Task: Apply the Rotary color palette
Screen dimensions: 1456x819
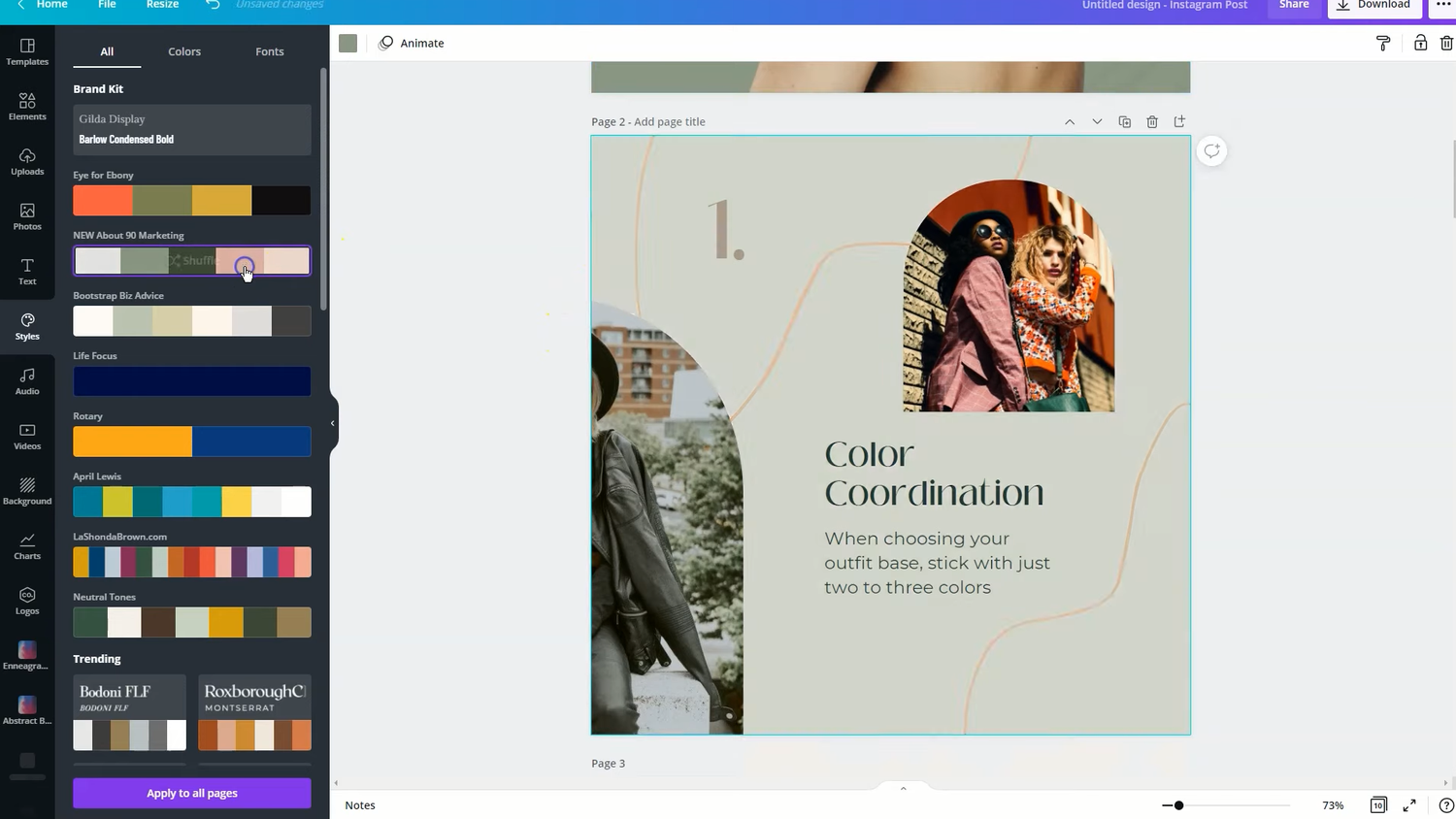Action: click(192, 442)
